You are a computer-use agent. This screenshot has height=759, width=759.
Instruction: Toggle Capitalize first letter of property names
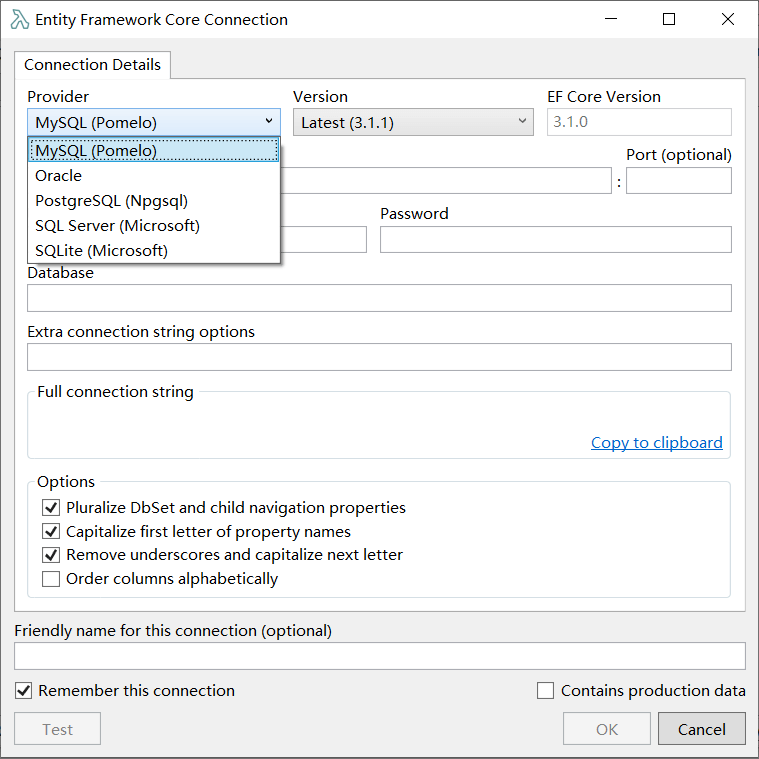click(51, 531)
